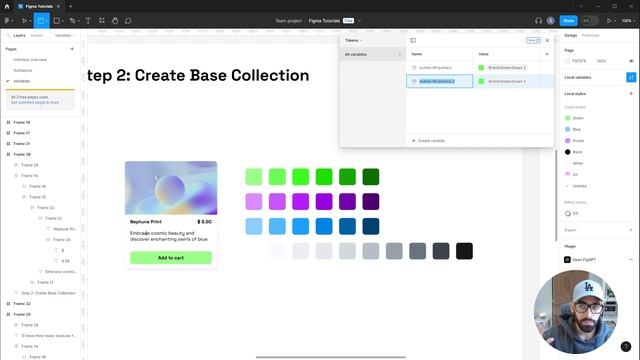The height and width of the screenshot is (360, 640).
Task: Run the Open FigGPT plugin
Action: coord(584,260)
